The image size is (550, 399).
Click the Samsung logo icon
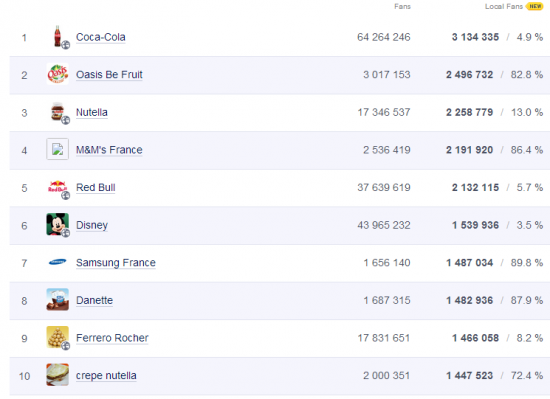tap(58, 262)
